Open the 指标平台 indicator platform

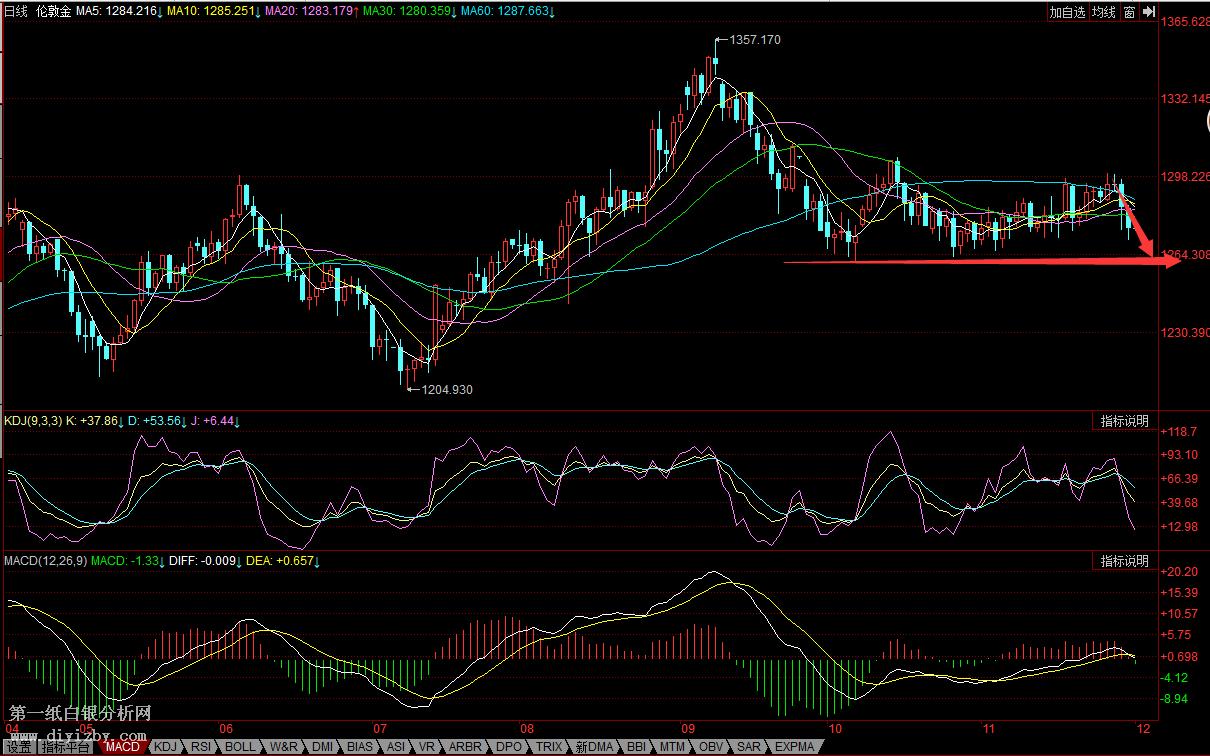pyautogui.click(x=66, y=747)
